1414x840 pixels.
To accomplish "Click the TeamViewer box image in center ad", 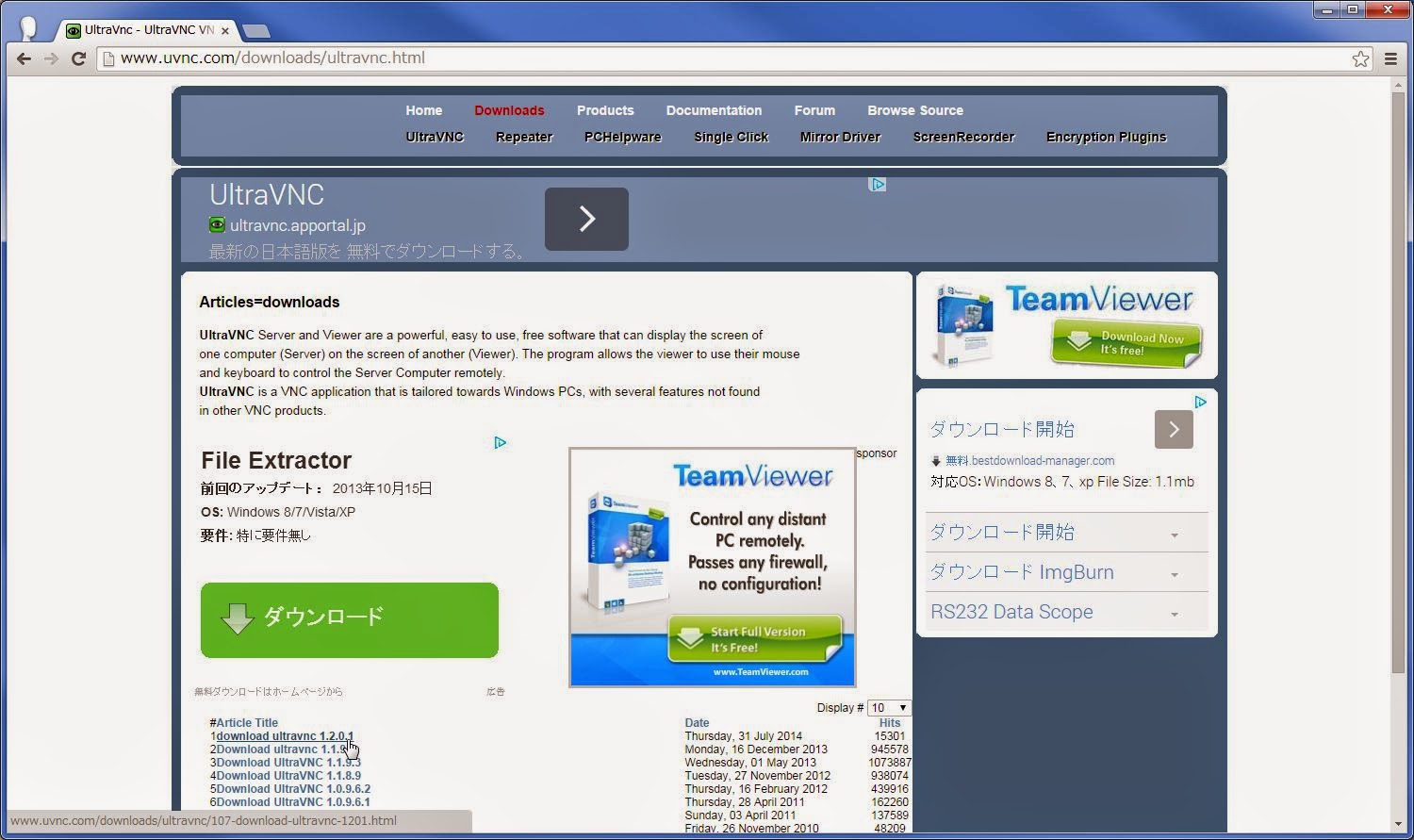I will tap(627, 552).
